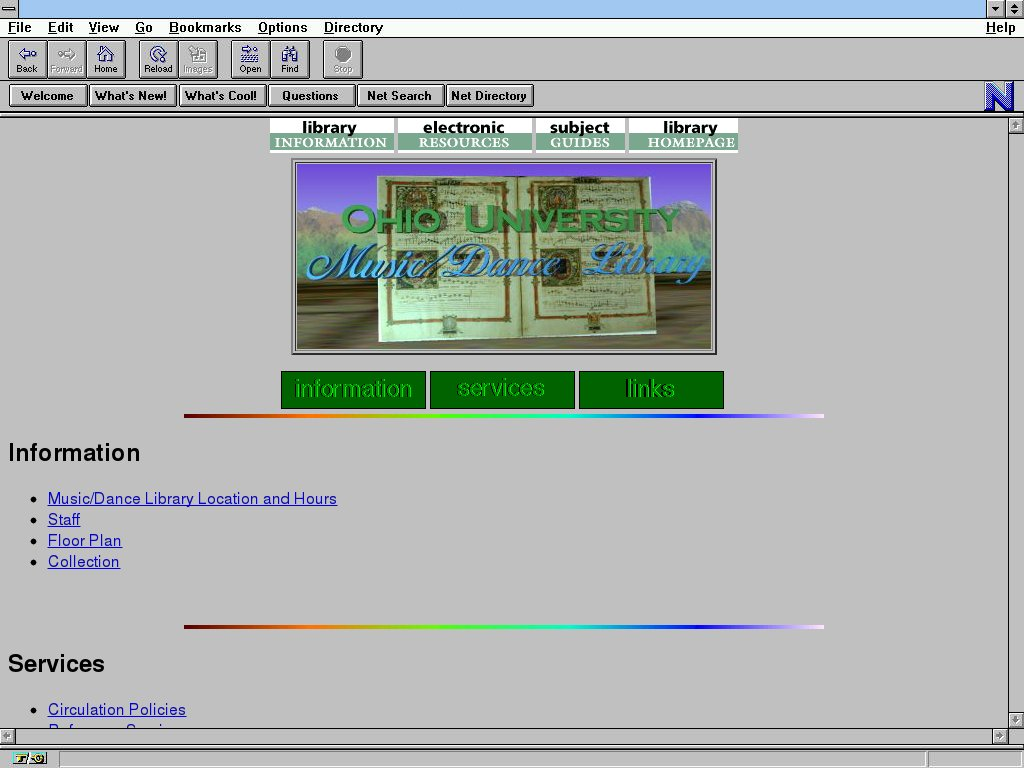Open the Options menu
The width and height of the screenshot is (1024, 768).
(x=282, y=27)
